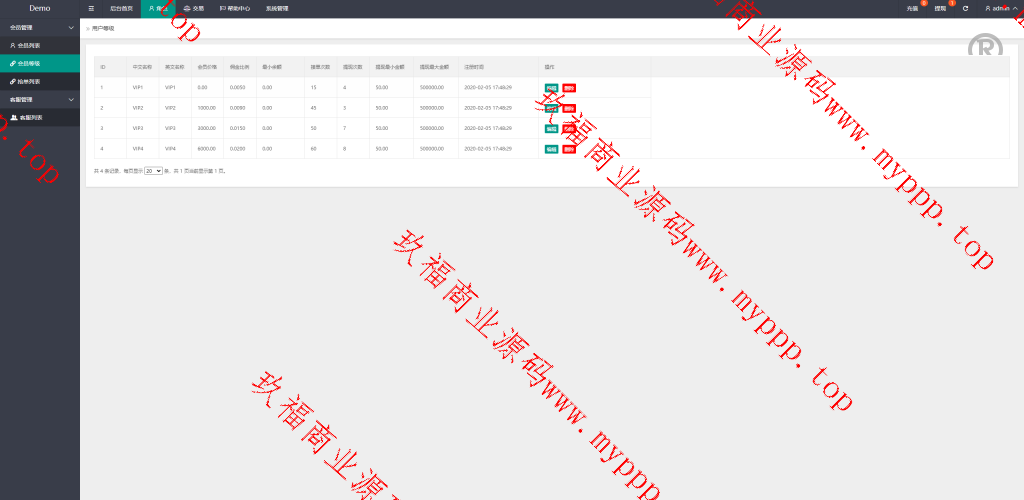Click the refresh icon in top bar
Image resolution: width=1024 pixels, height=500 pixels.
click(965, 8)
